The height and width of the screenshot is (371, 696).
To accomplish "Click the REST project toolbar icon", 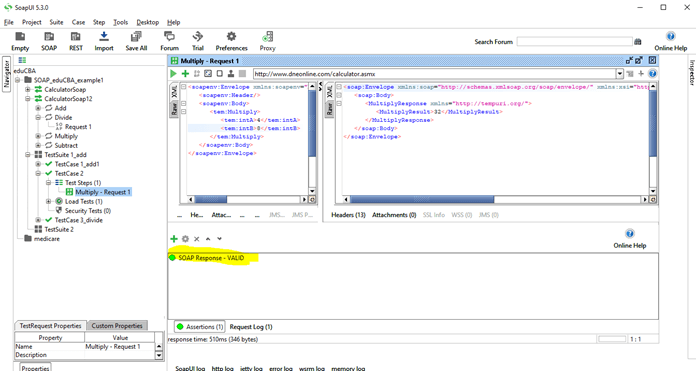I will pos(76,41).
